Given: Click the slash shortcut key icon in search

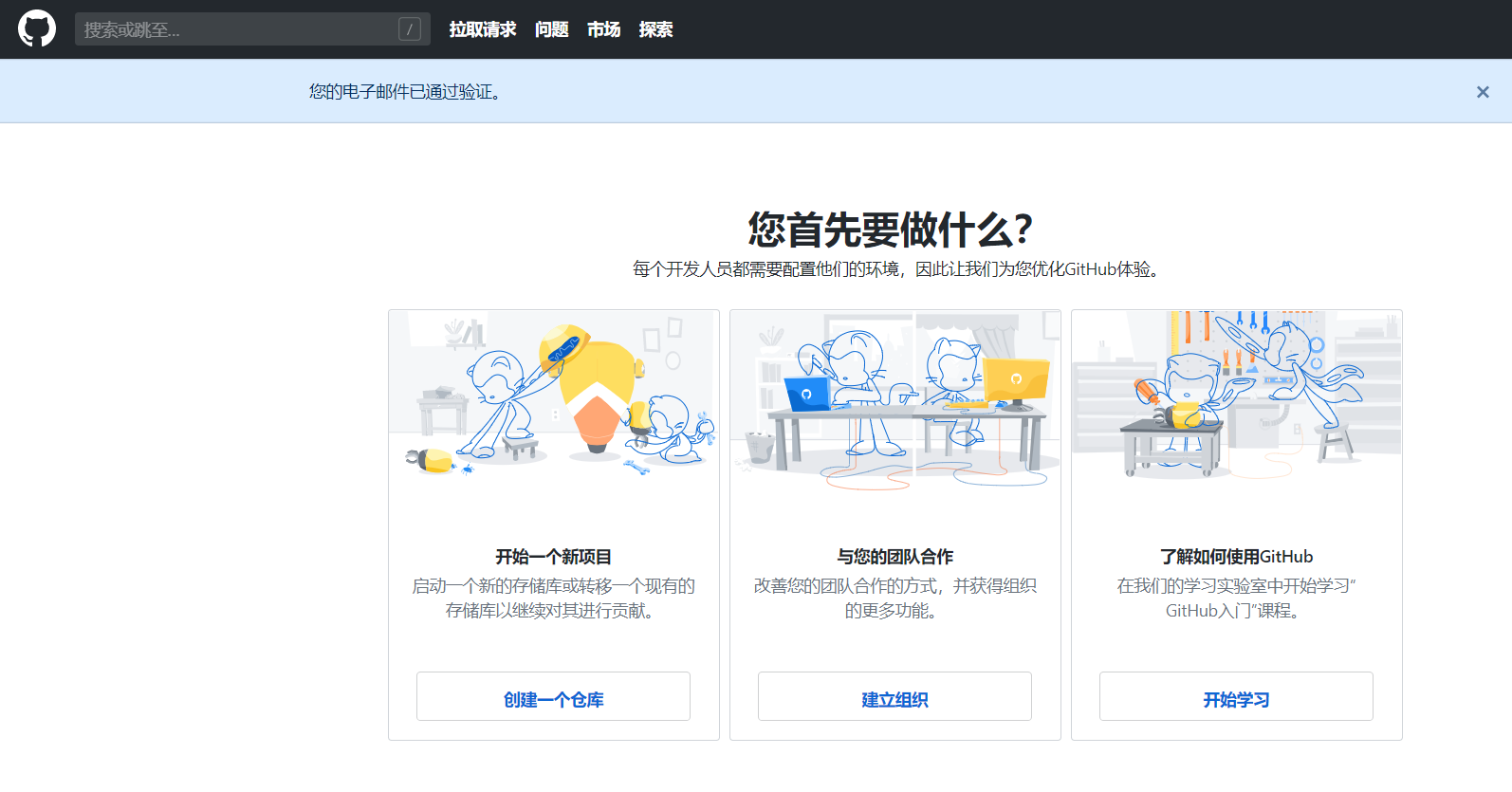Looking at the screenshot, I should 410,29.
